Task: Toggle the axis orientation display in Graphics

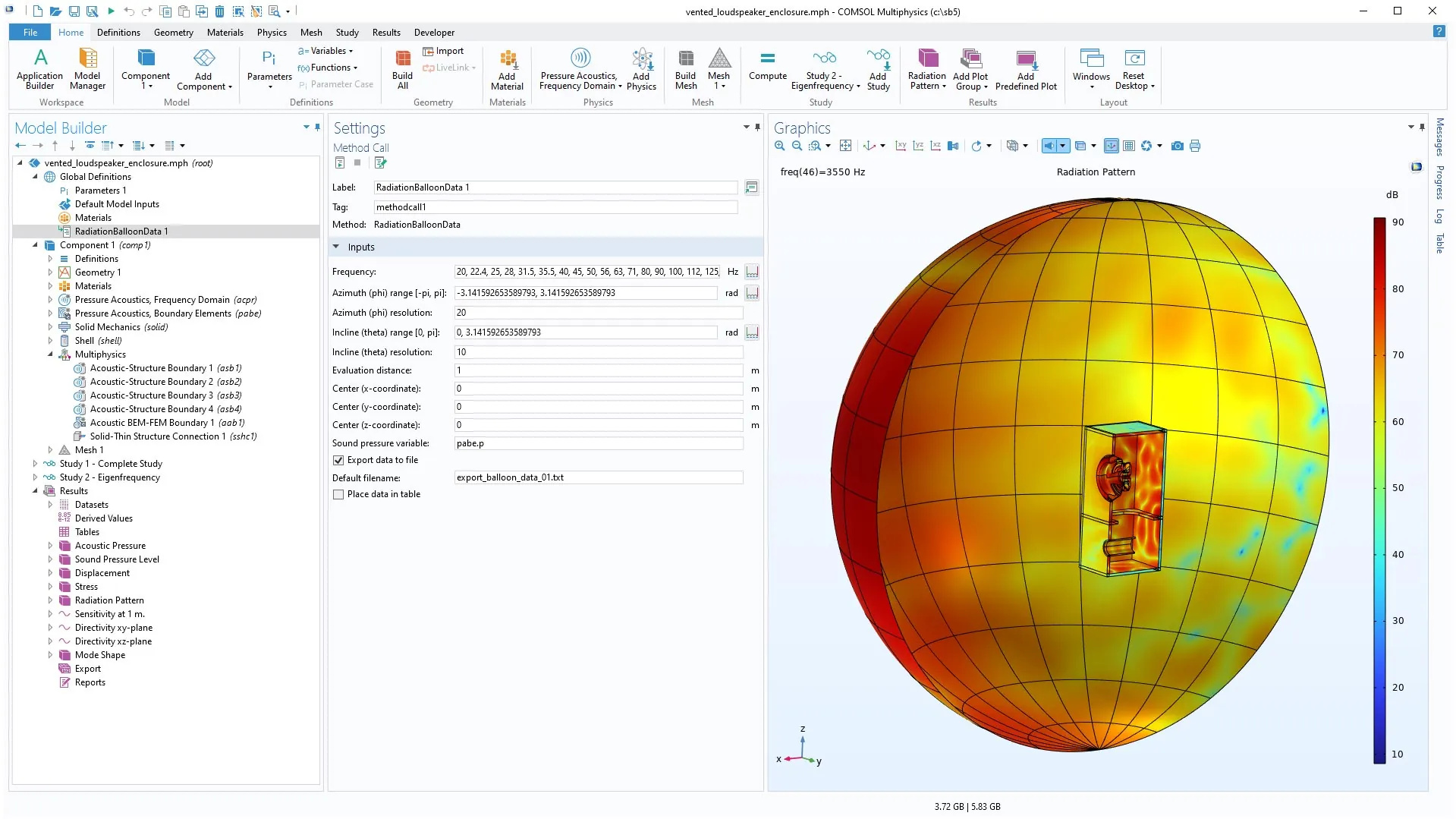Action: coord(1111,146)
